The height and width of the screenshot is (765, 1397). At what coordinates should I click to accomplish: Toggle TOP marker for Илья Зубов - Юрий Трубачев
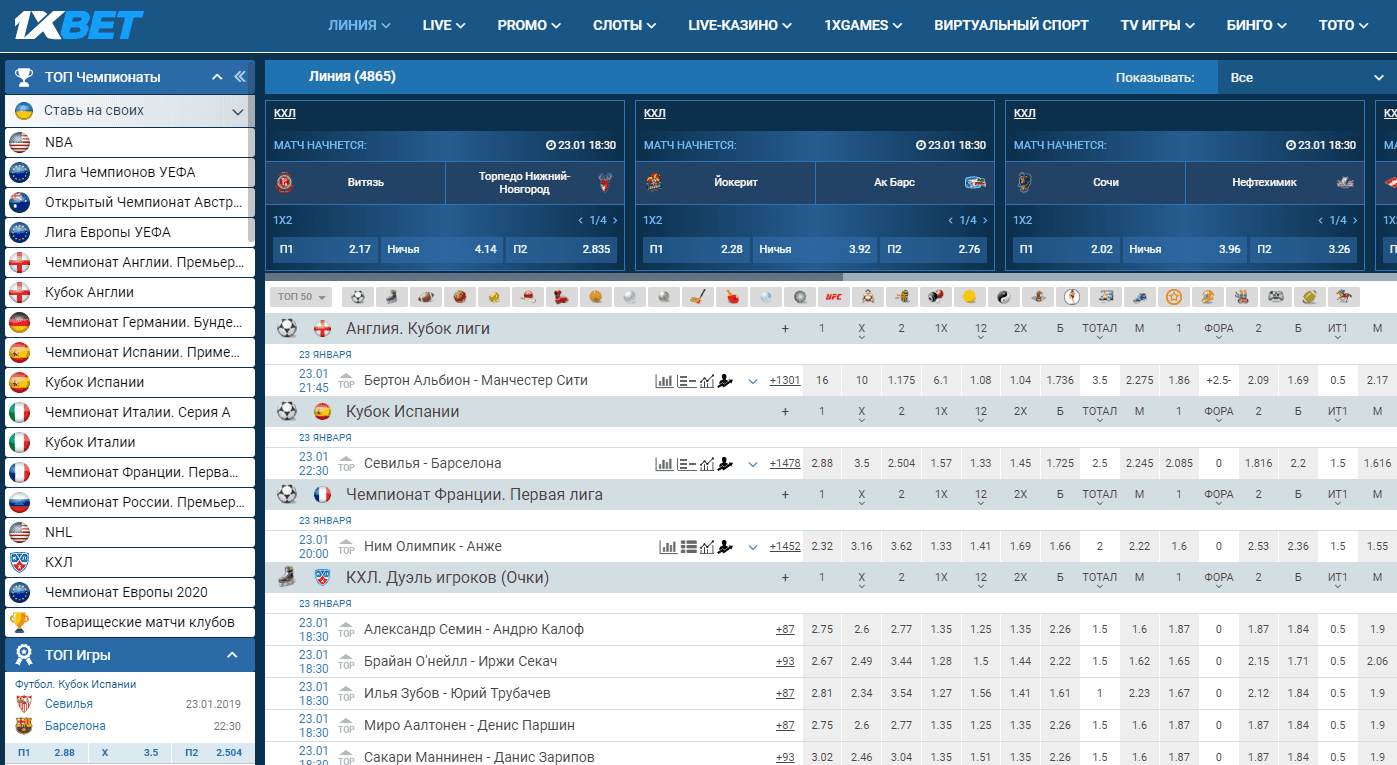click(346, 694)
